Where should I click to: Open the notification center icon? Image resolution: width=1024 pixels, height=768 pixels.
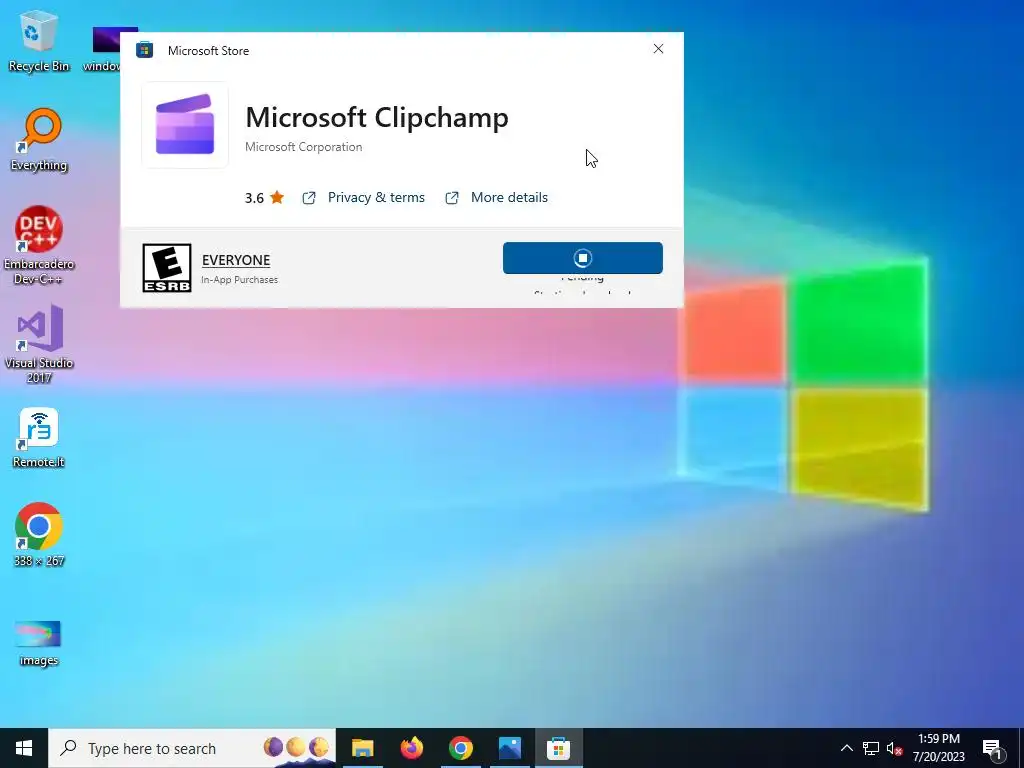click(x=993, y=748)
